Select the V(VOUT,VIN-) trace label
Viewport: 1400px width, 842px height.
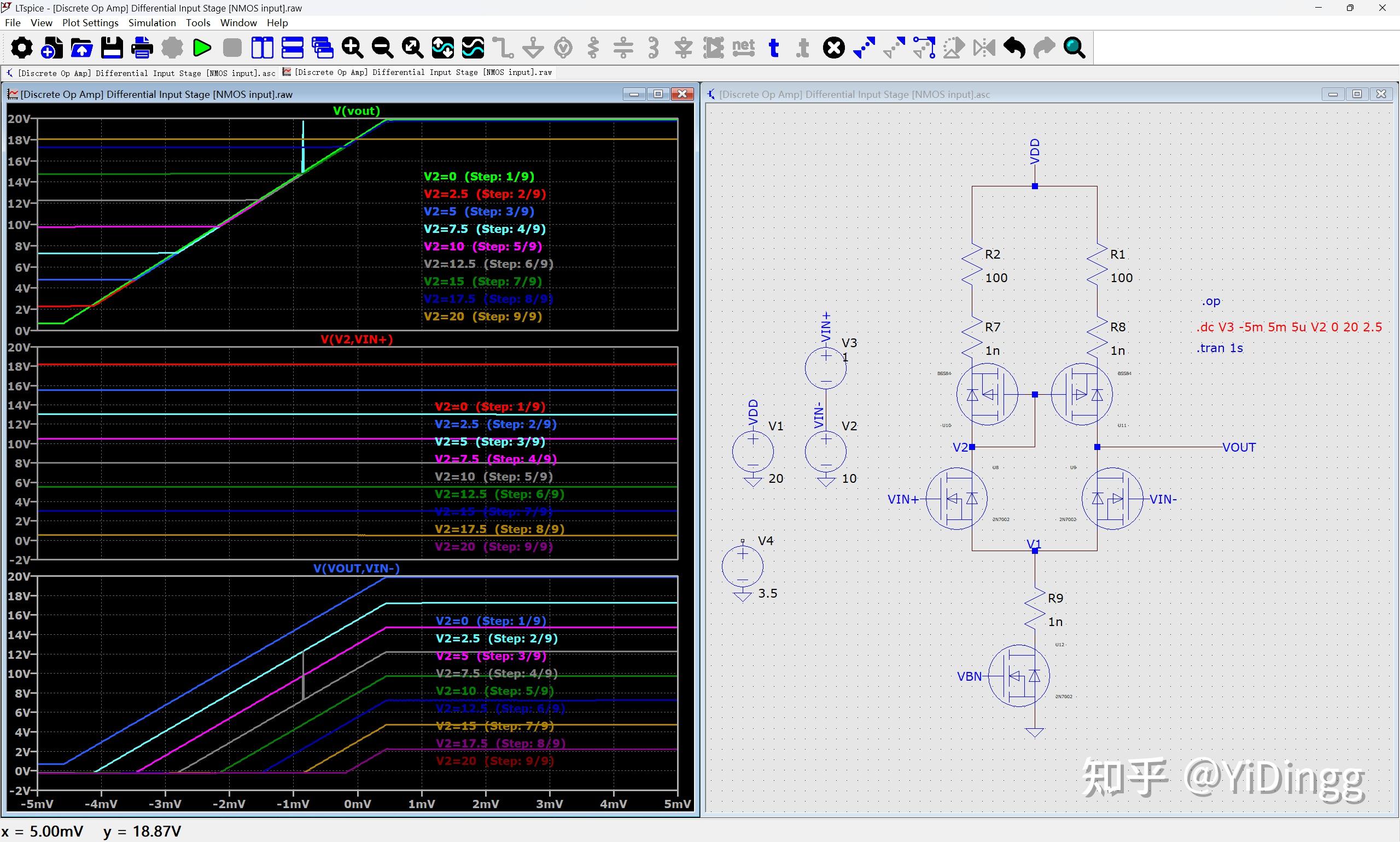click(357, 568)
